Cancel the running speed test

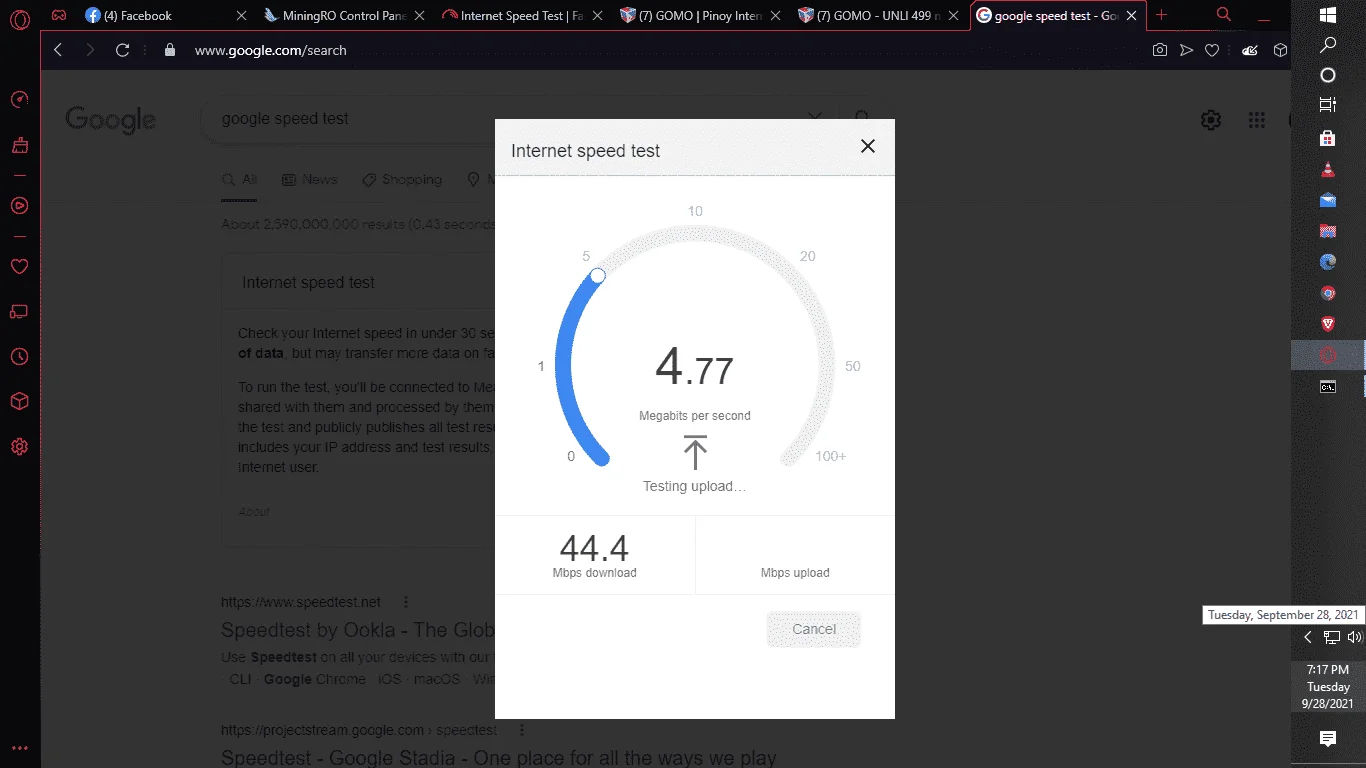pyautogui.click(x=814, y=629)
